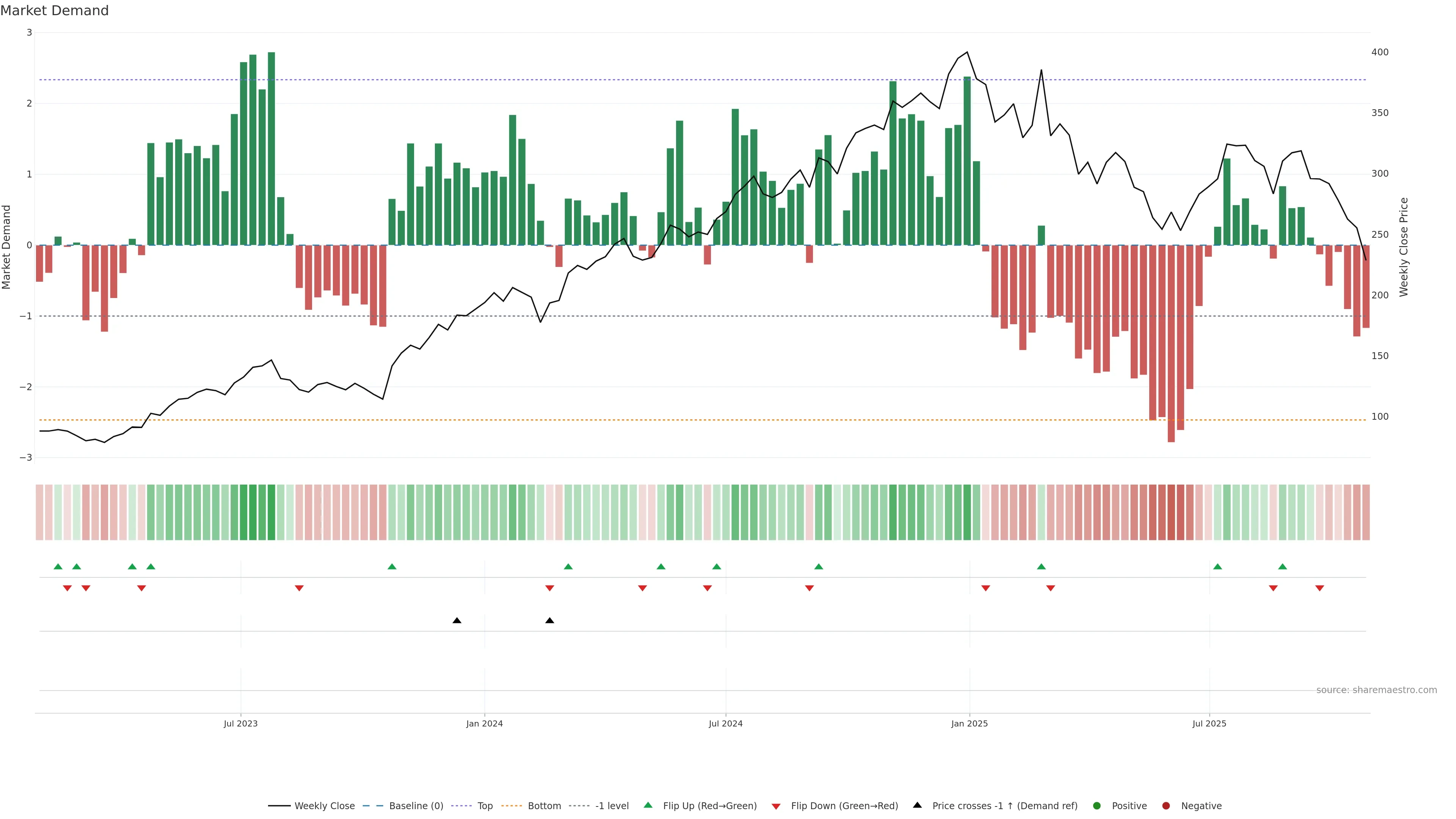Click the red Negative legend dot
This screenshot has width=1456, height=819.
1166,806
